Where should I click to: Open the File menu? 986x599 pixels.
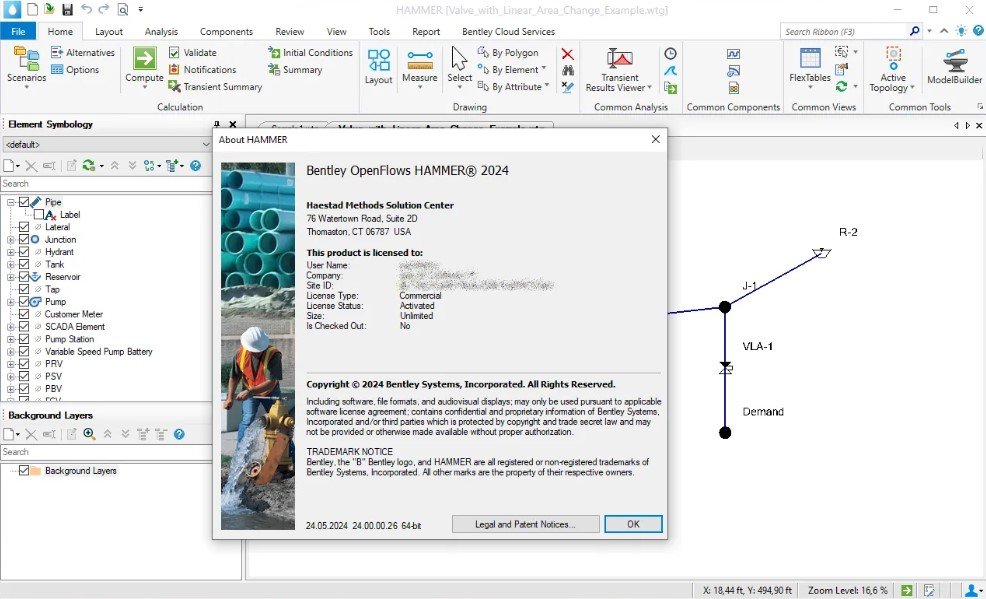pyautogui.click(x=18, y=31)
